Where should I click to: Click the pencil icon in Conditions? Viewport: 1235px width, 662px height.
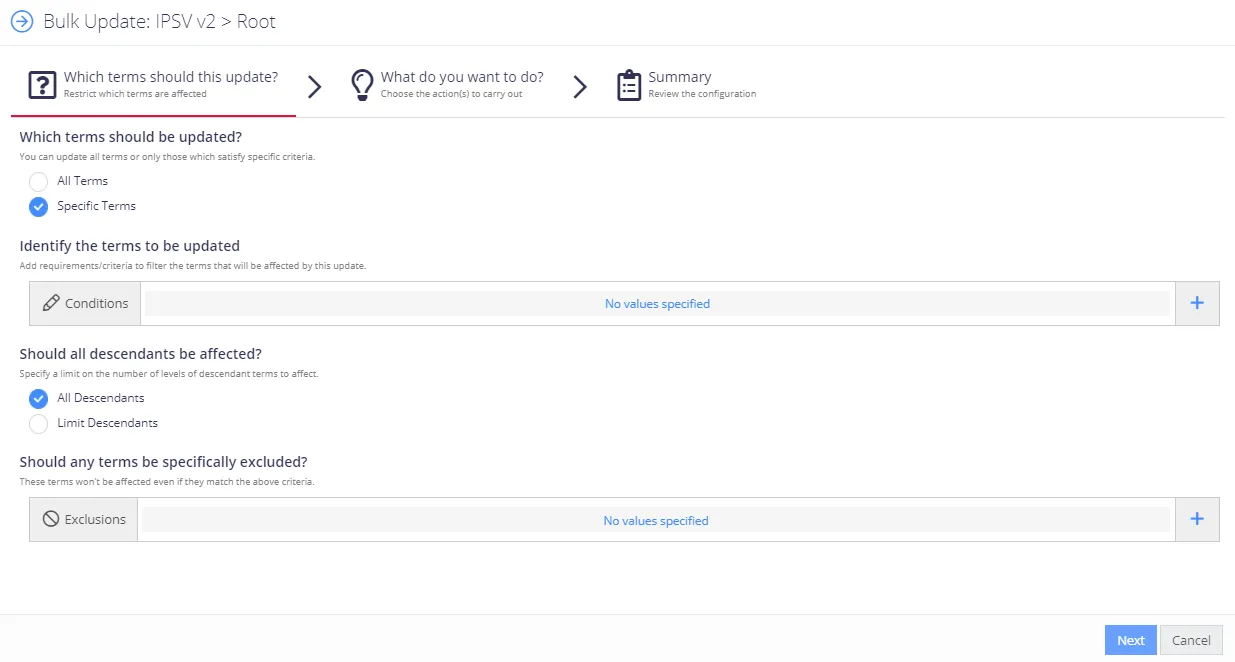pyautogui.click(x=51, y=303)
